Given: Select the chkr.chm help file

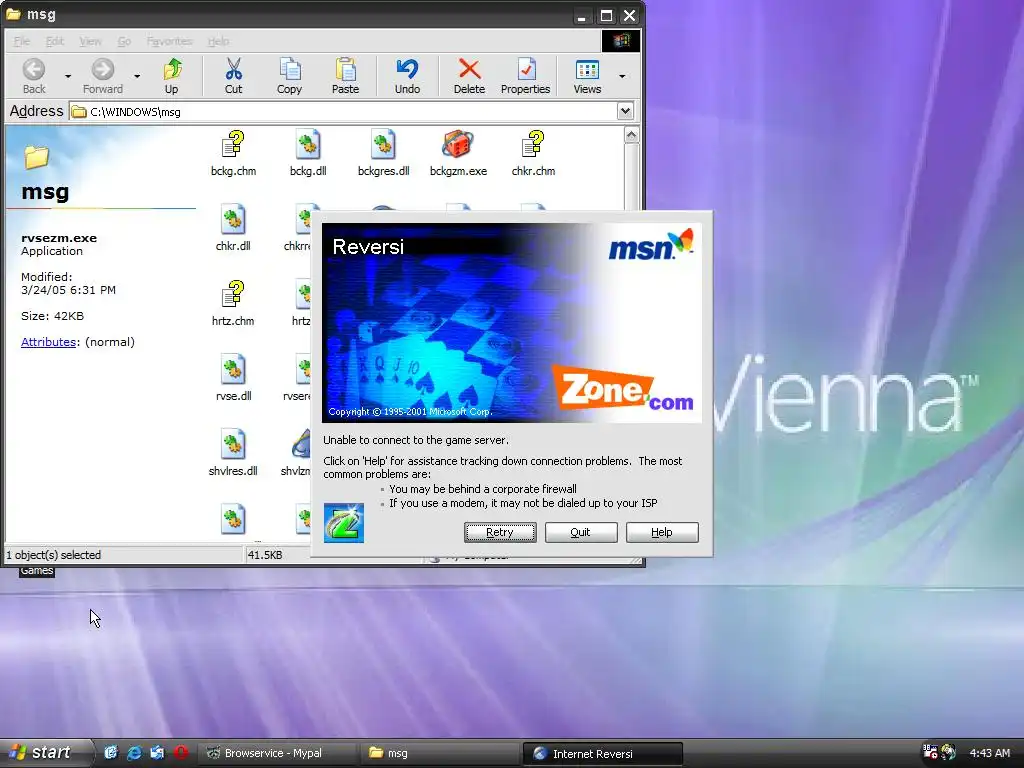Looking at the screenshot, I should [534, 154].
